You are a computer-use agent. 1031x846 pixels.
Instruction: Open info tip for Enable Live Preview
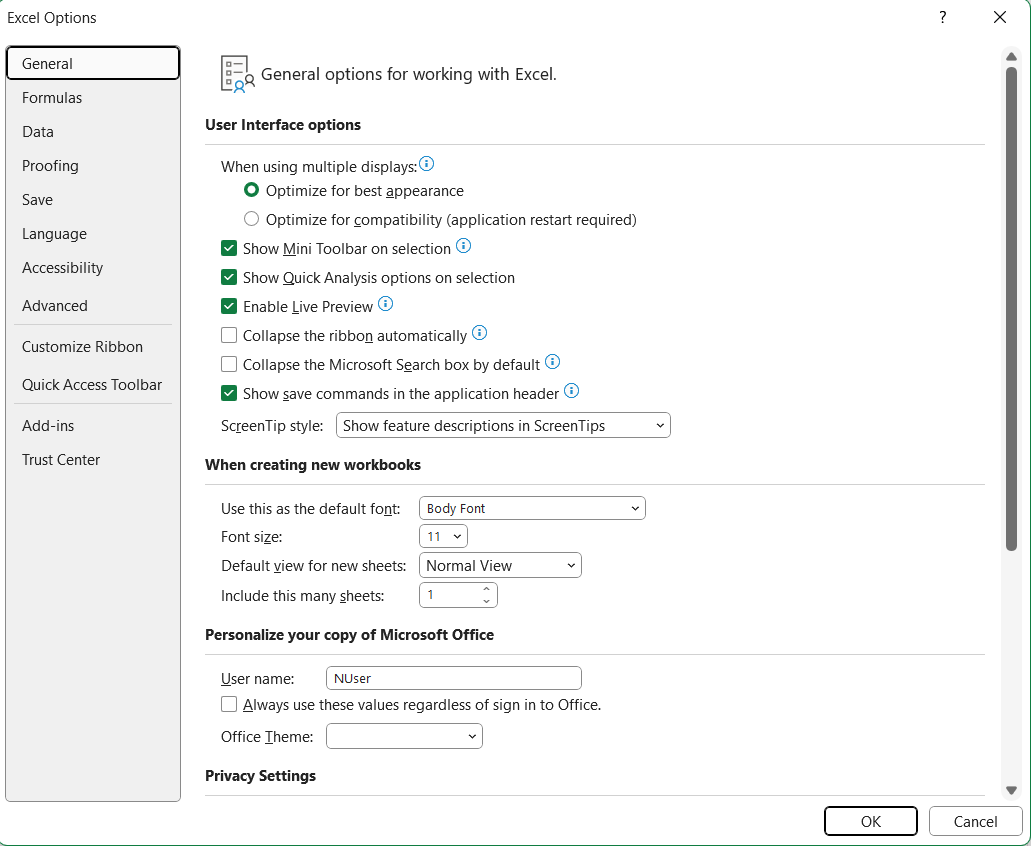click(x=385, y=304)
